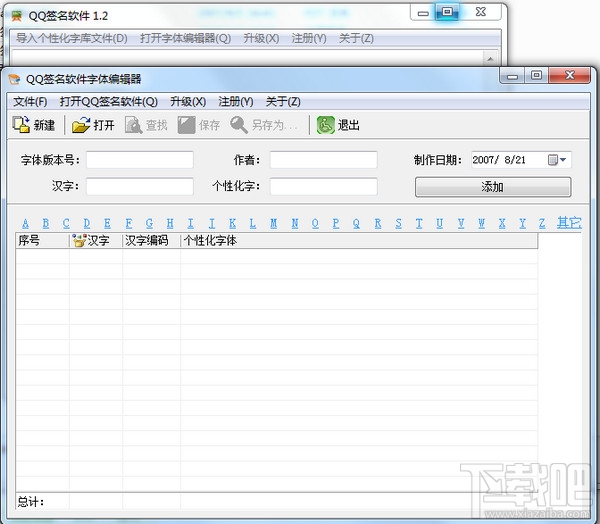The height and width of the screenshot is (524, 600).
Task: Click the letter Y index link
Action: click(x=522, y=223)
